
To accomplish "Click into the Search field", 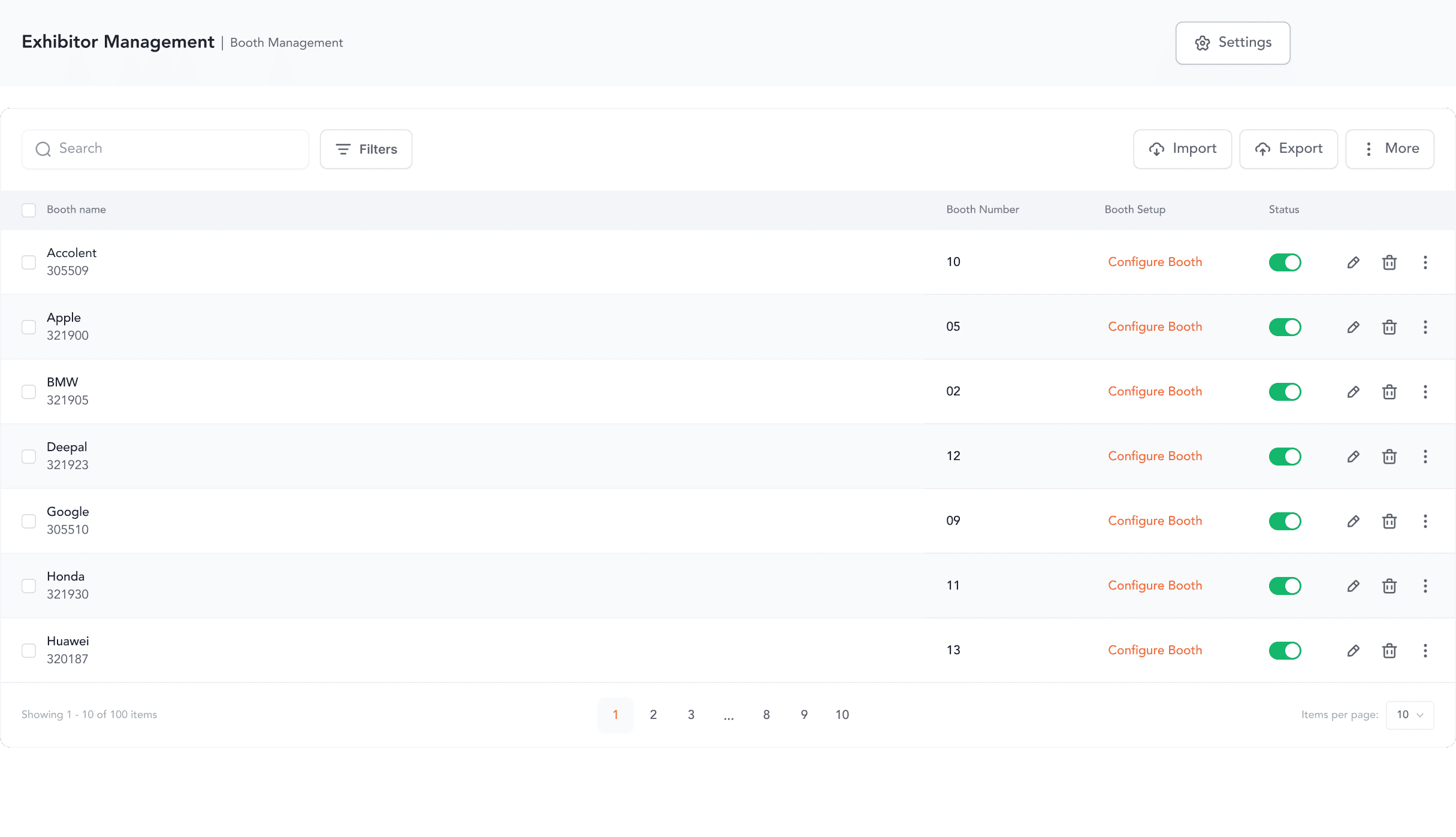I will [165, 149].
